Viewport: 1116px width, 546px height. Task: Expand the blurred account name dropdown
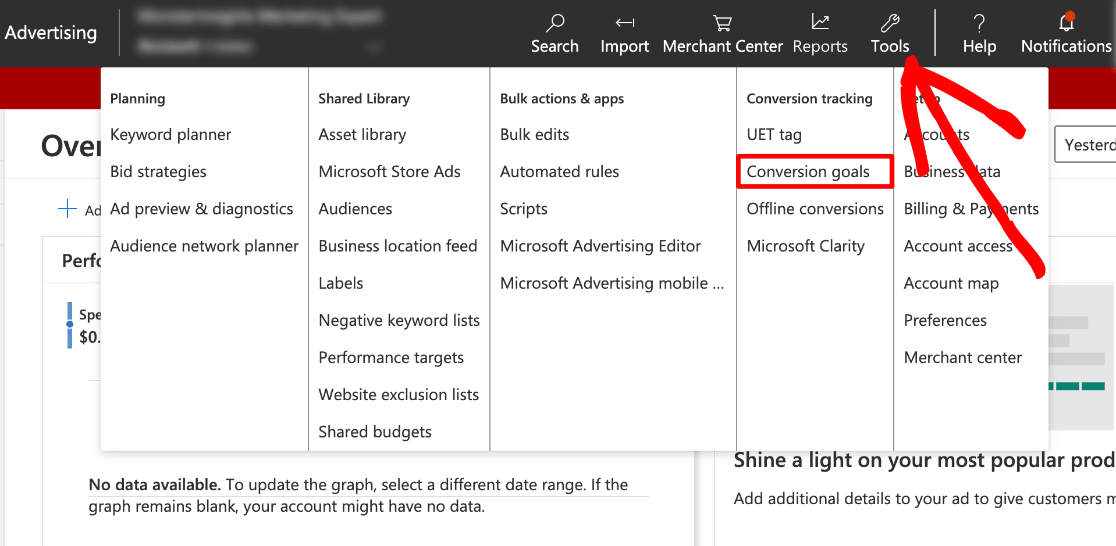tap(375, 46)
